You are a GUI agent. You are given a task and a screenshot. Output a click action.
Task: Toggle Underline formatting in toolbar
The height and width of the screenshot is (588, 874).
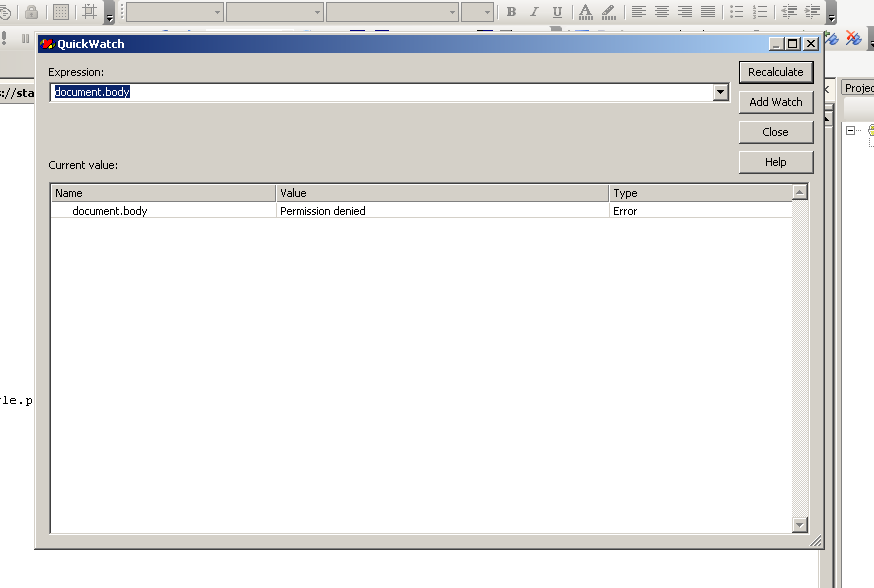click(556, 12)
